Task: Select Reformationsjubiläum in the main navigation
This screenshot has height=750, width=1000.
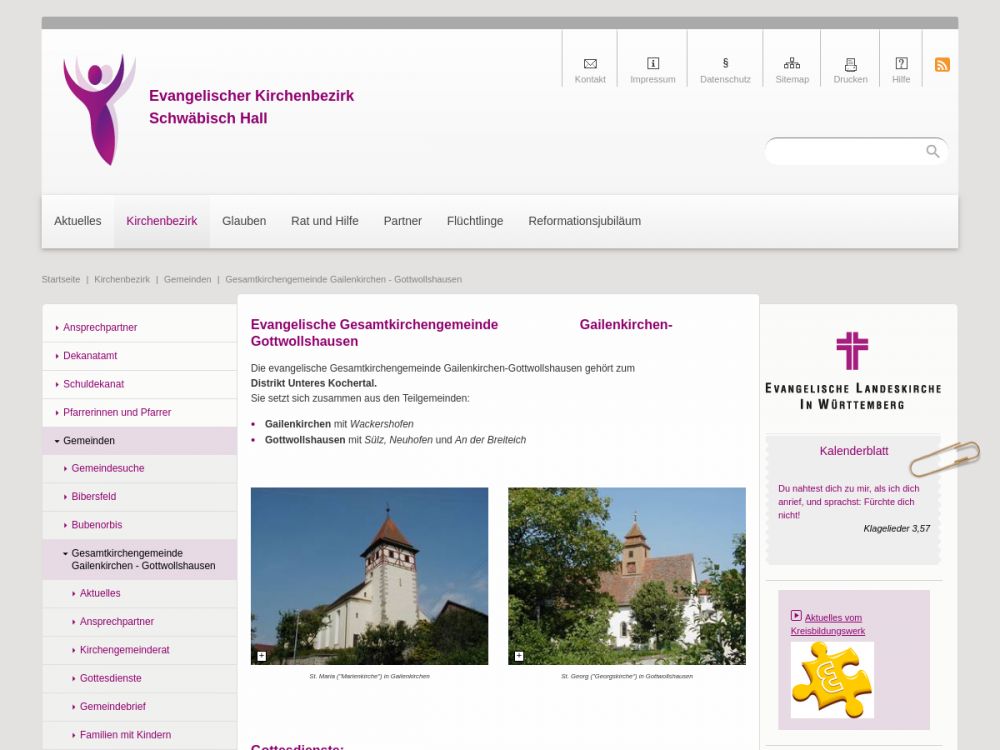Action: coord(584,221)
